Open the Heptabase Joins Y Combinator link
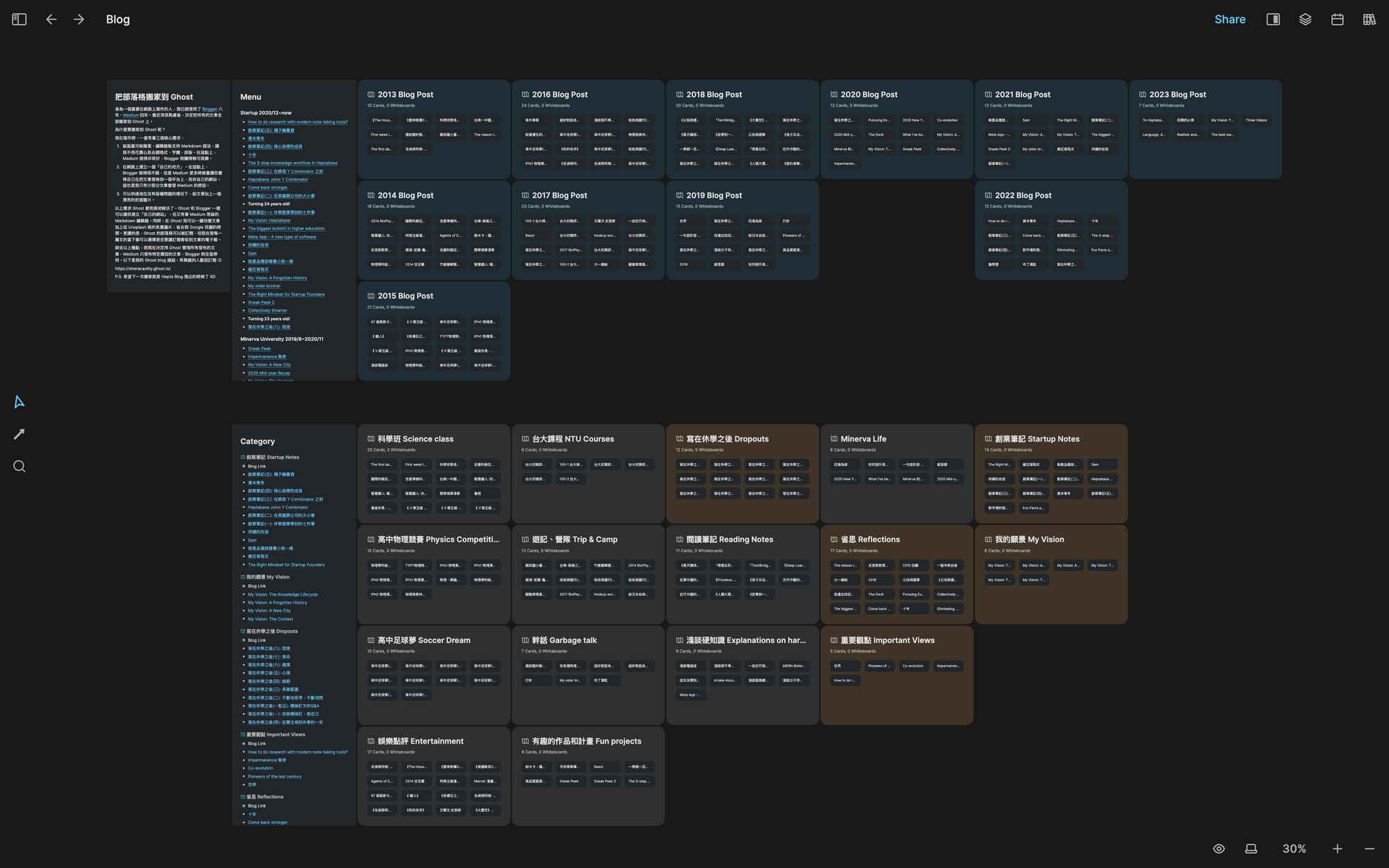This screenshot has width=1389, height=868. click(x=278, y=179)
